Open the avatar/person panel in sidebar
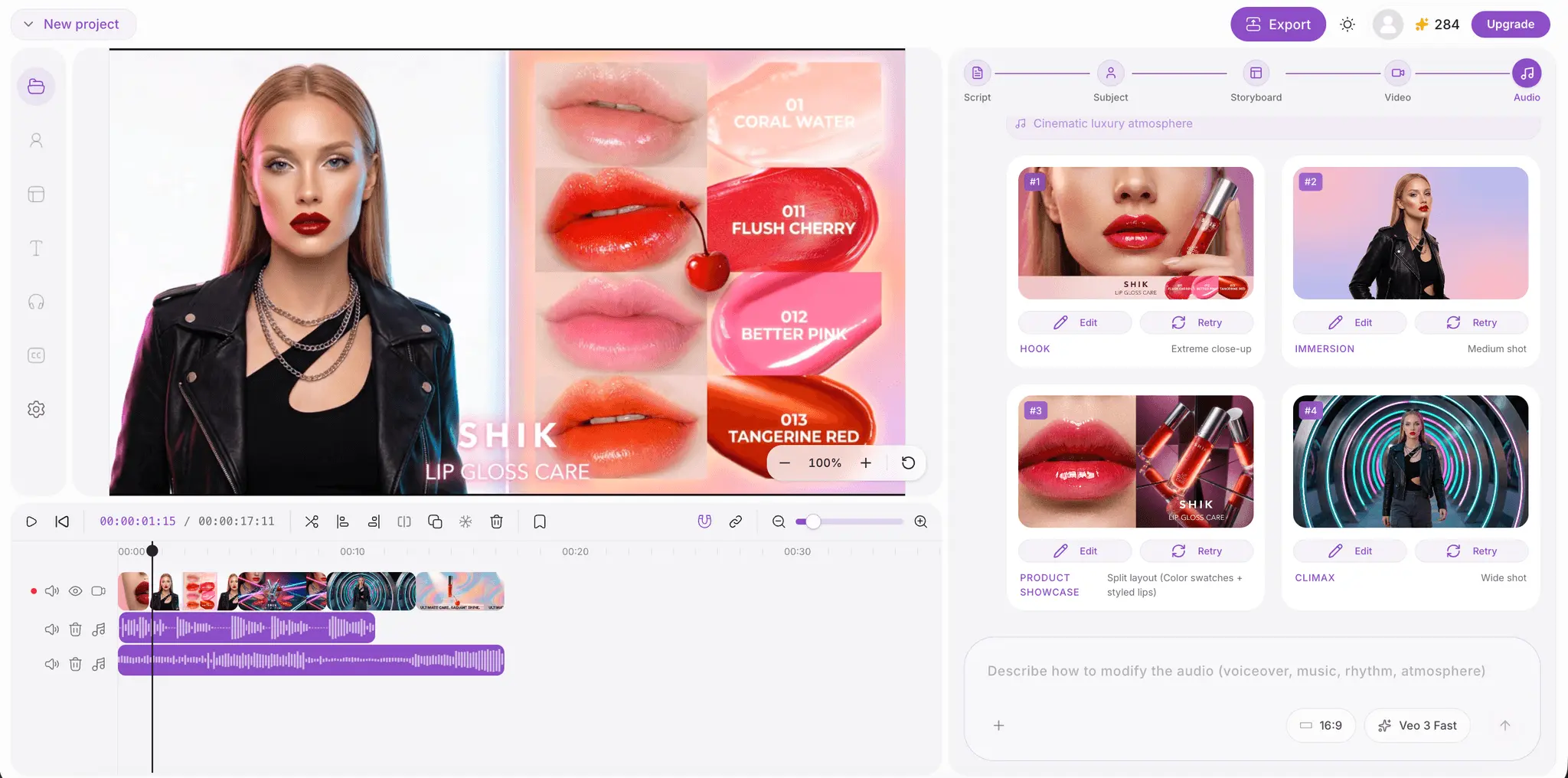This screenshot has width=1568, height=778. pos(36,140)
